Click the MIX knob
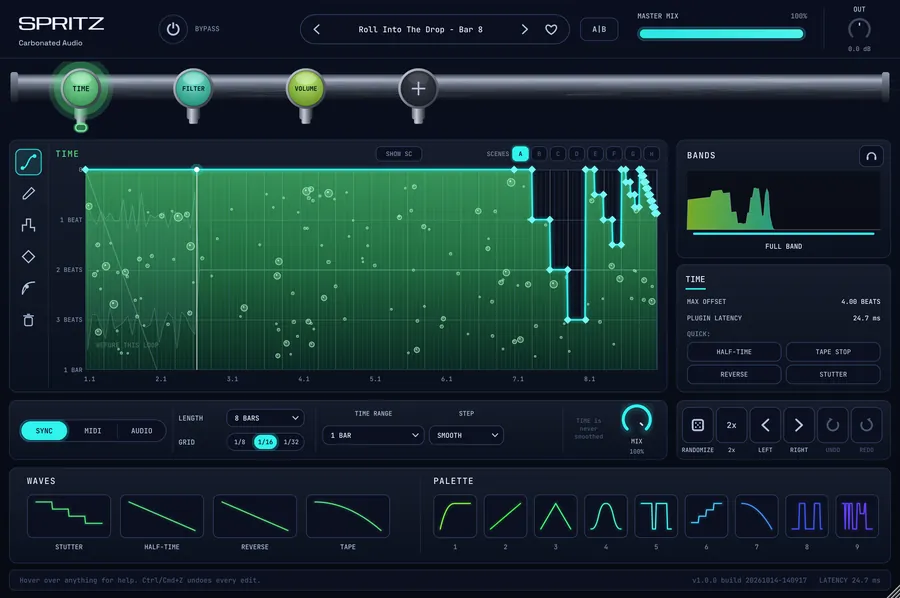900x598 pixels. pos(637,420)
